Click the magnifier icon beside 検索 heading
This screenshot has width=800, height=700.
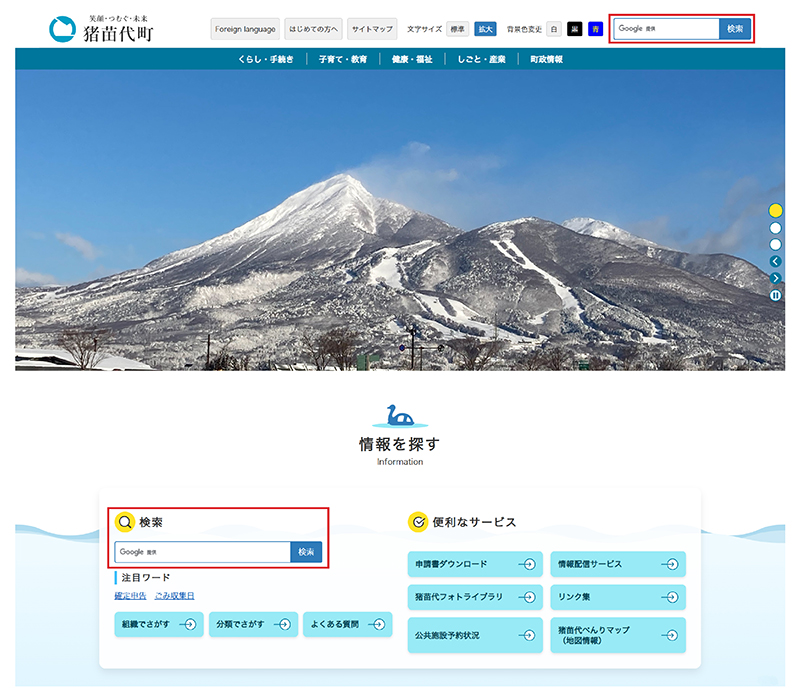[125, 520]
